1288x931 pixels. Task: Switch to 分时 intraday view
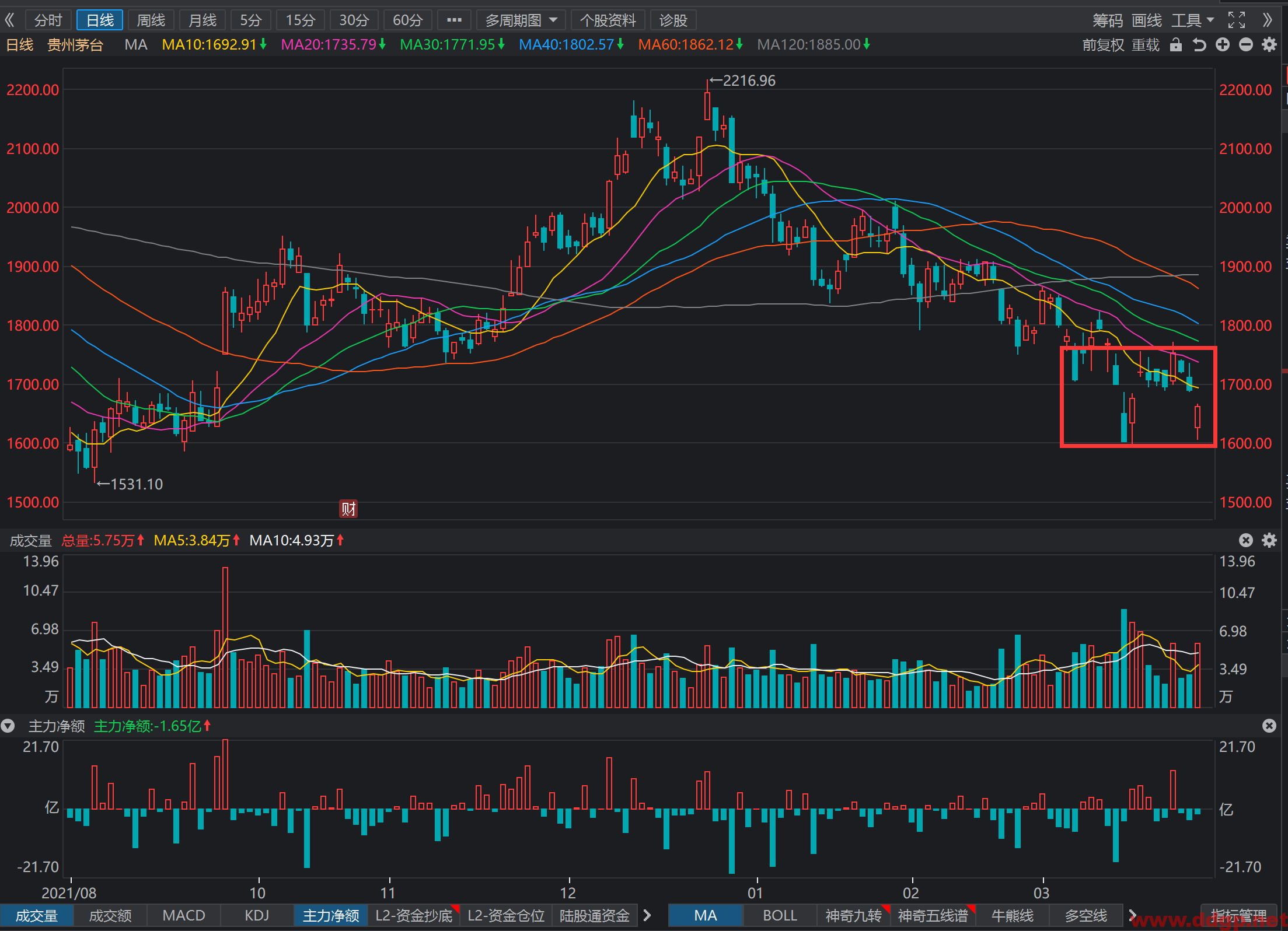pos(48,20)
